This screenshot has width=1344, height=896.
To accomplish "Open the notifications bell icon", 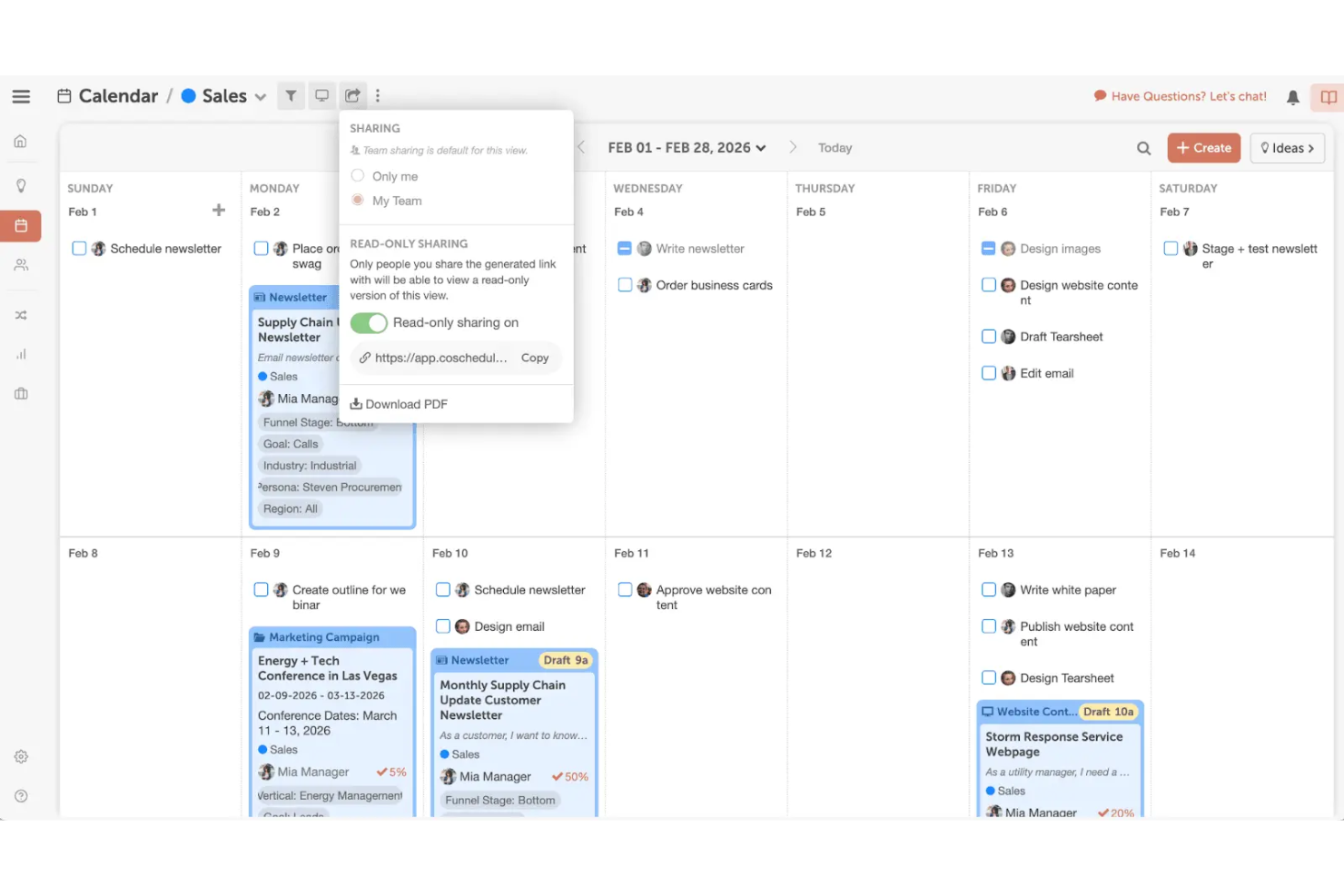I will [1292, 96].
